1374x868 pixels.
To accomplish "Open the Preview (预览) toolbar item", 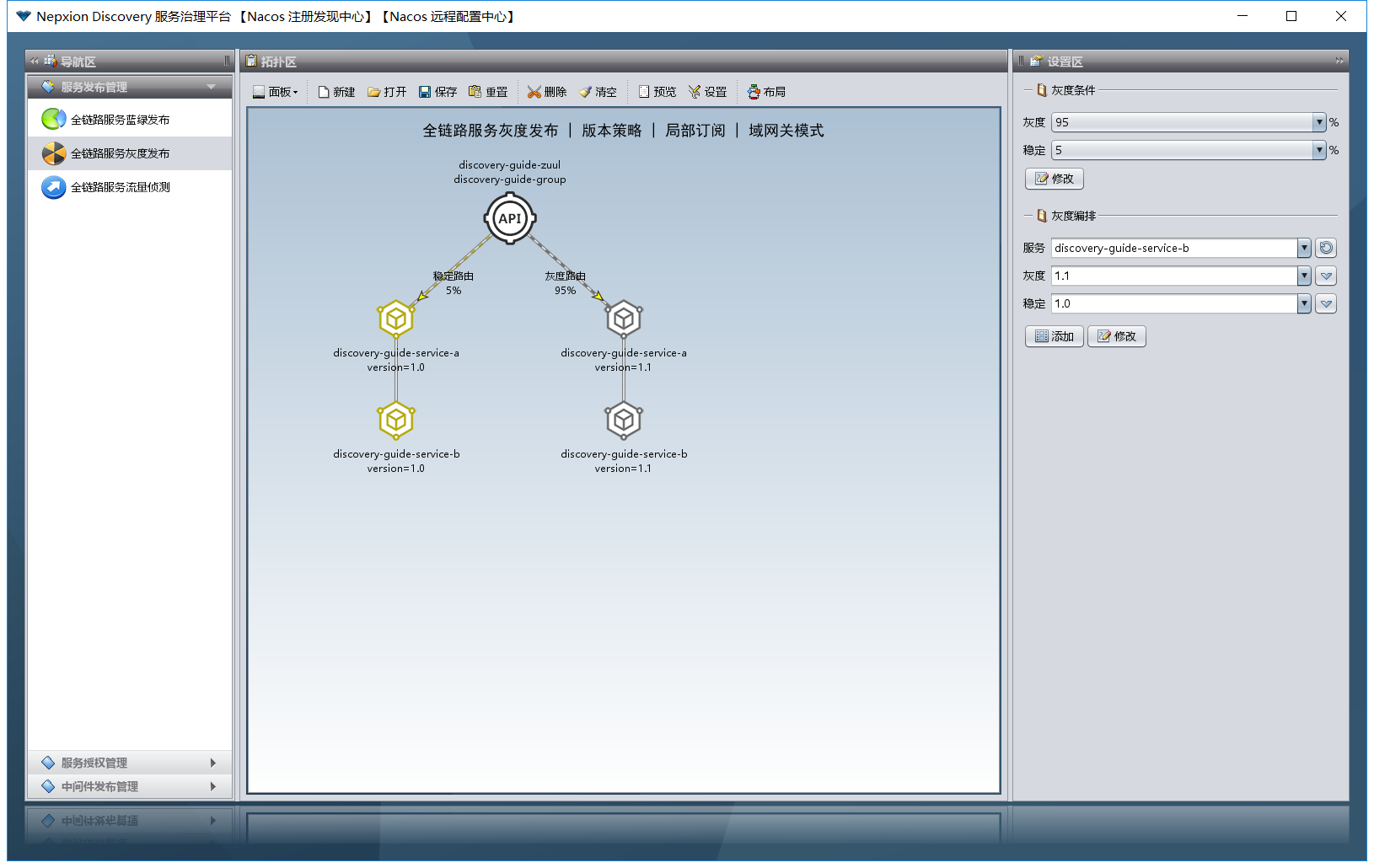I will [x=657, y=92].
